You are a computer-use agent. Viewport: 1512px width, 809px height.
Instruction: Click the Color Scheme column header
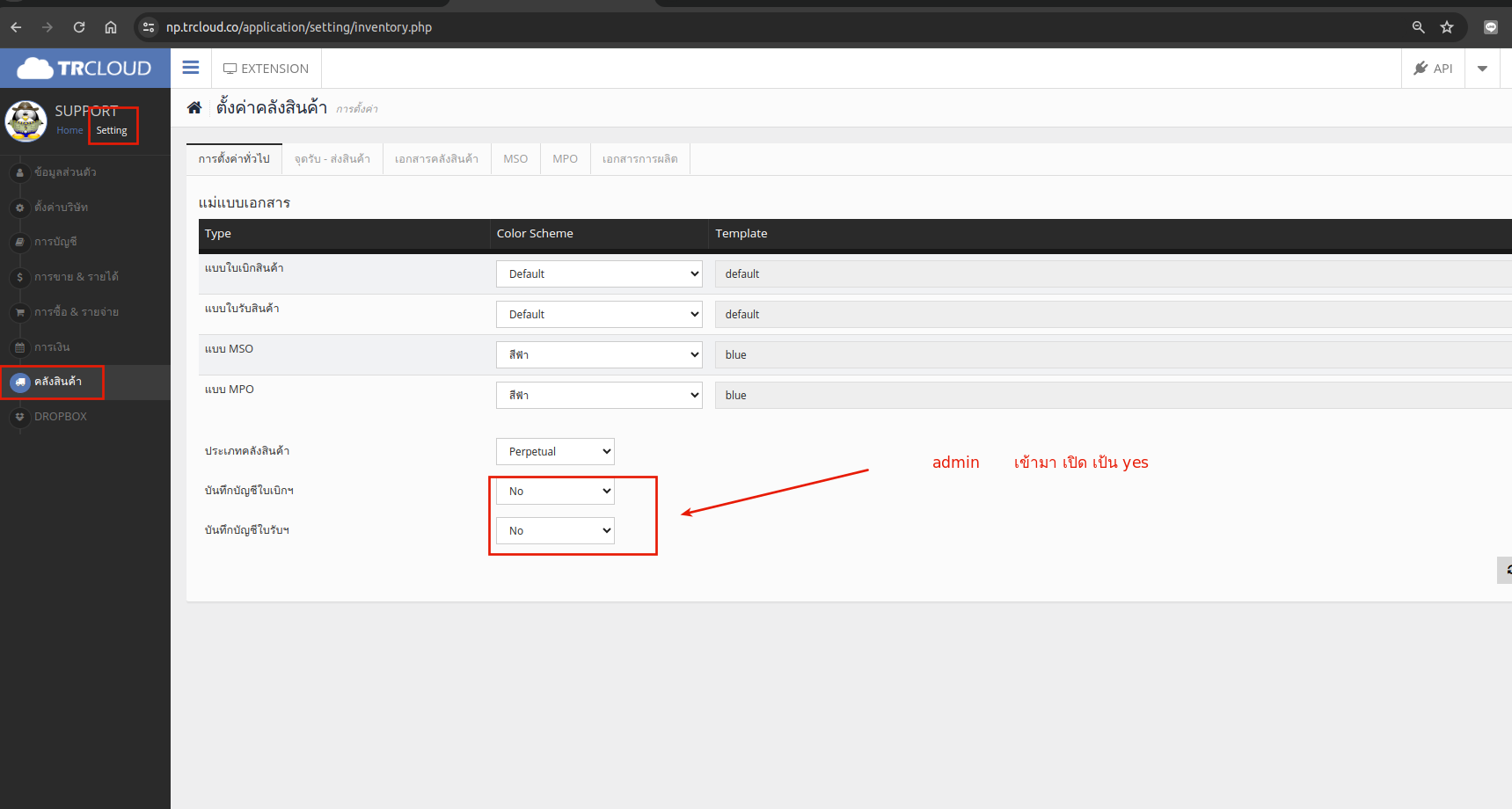[535, 234]
